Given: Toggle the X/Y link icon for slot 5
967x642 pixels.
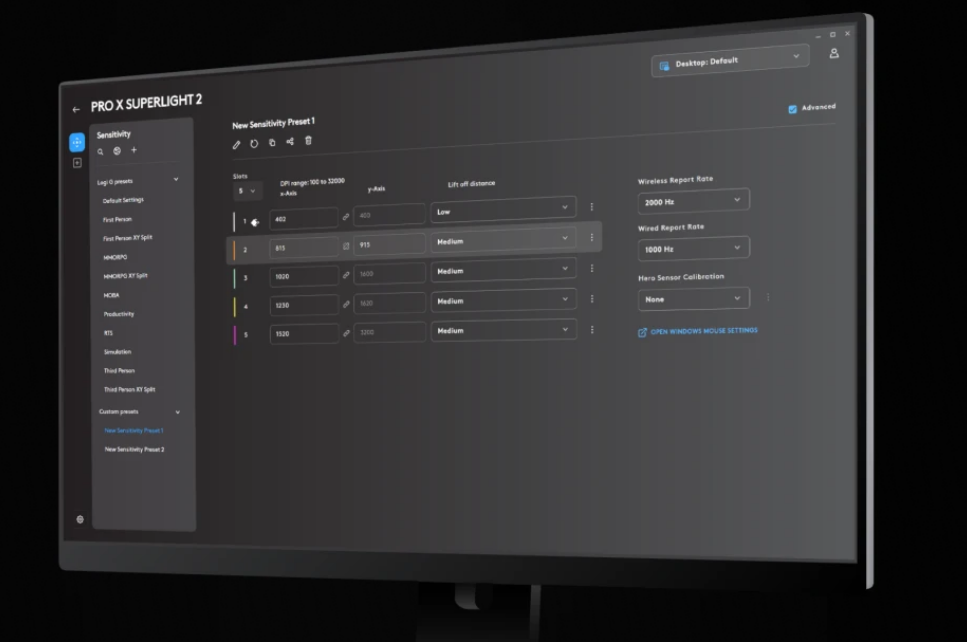Looking at the screenshot, I should (346, 333).
